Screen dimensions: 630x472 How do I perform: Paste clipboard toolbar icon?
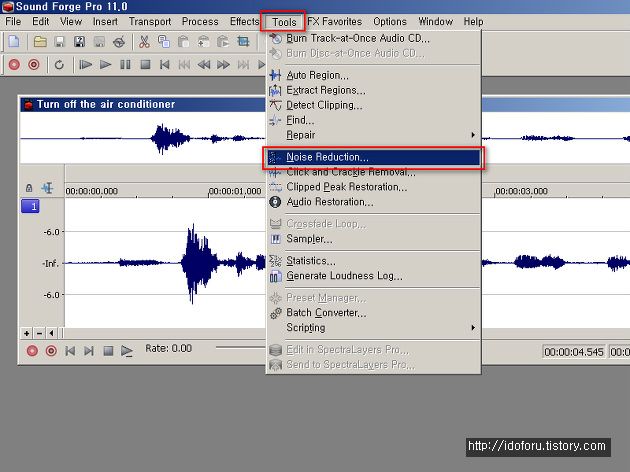(183, 42)
